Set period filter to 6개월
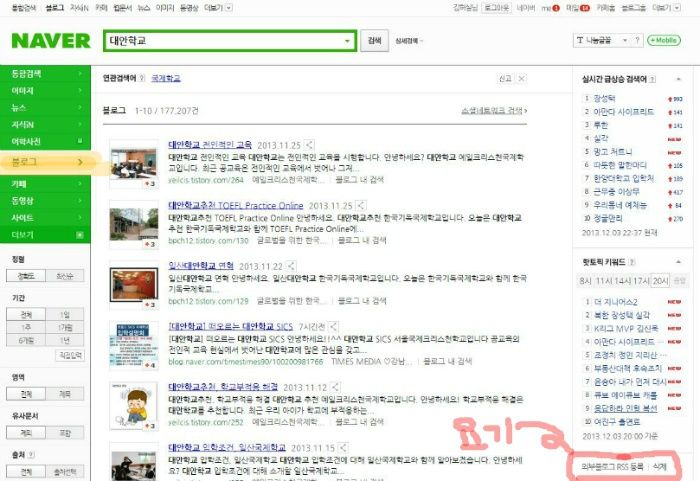Screen dimensions: 700x481 pyautogui.click(x=26, y=340)
